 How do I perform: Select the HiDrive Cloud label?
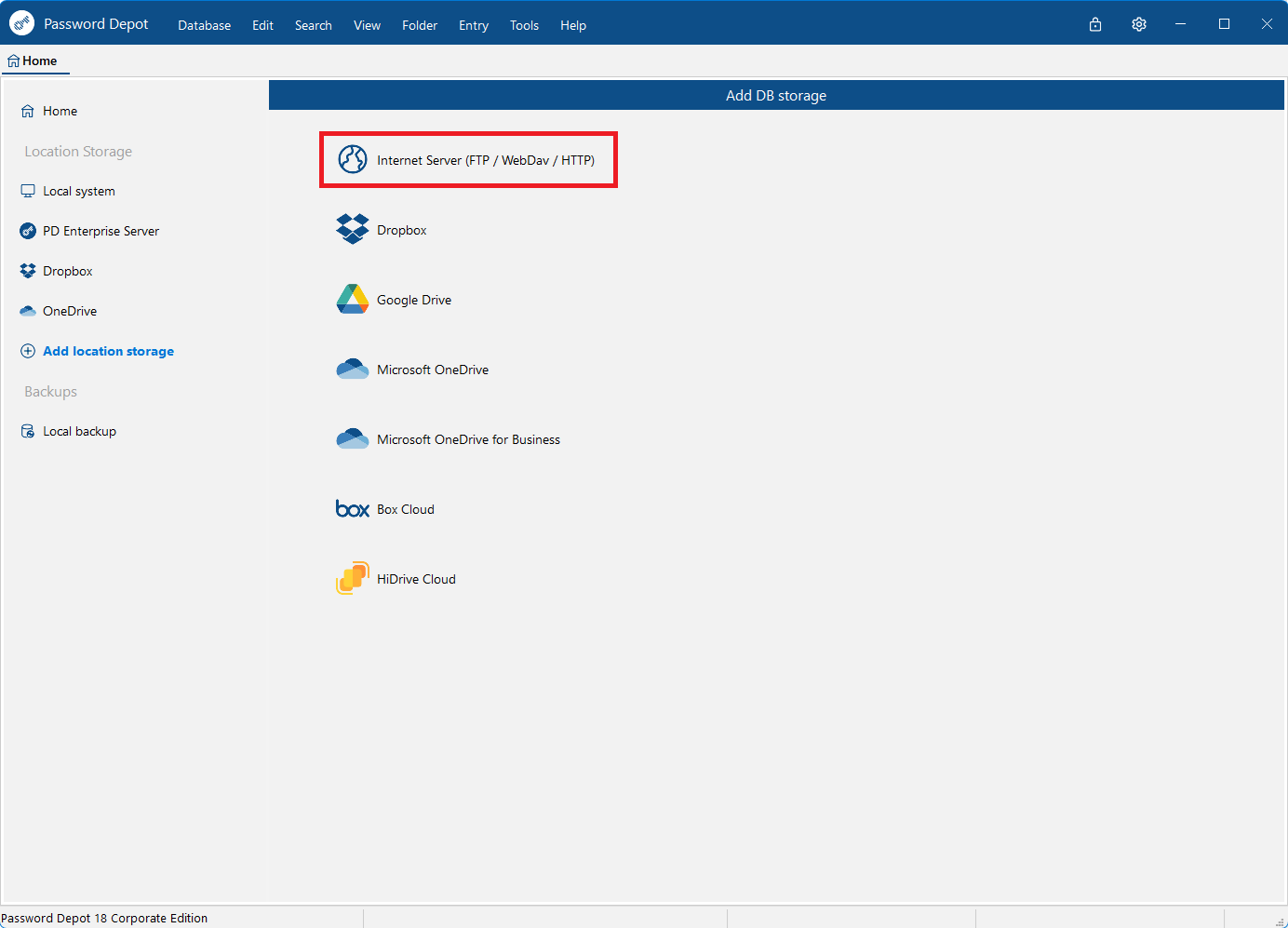[x=416, y=579]
